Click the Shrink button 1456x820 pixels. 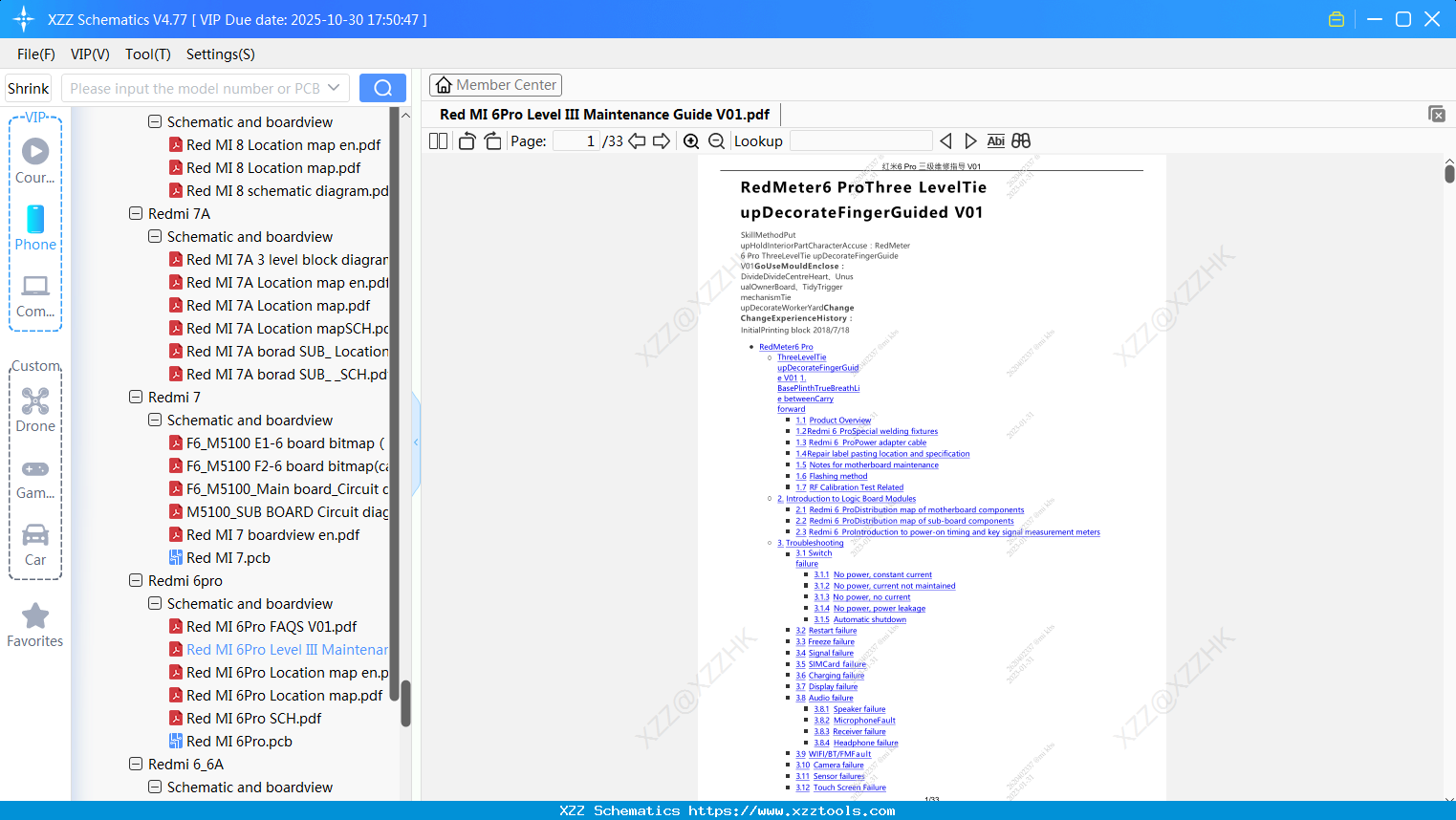tap(29, 88)
